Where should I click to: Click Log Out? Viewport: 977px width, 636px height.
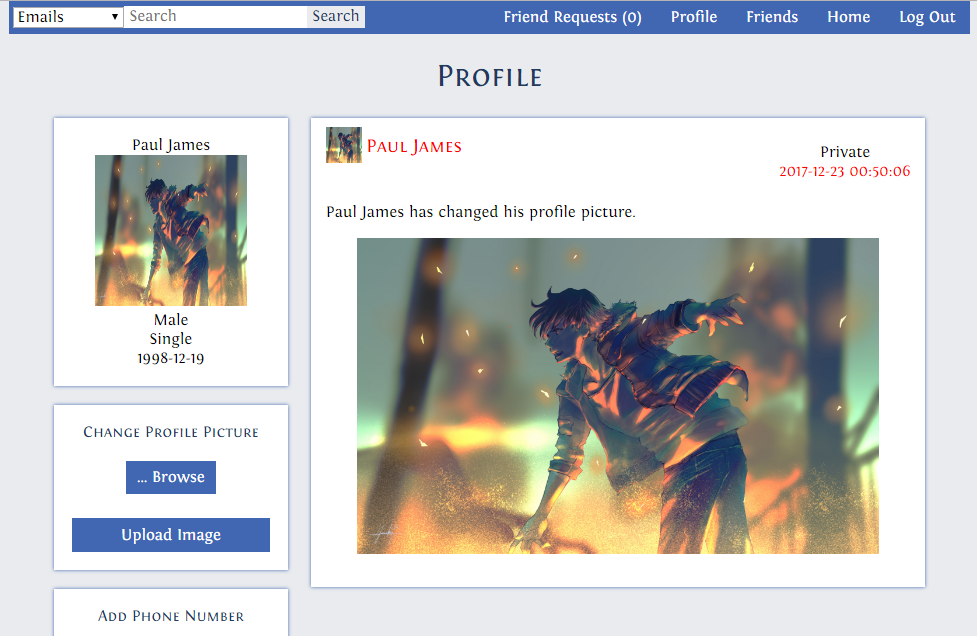(x=927, y=17)
